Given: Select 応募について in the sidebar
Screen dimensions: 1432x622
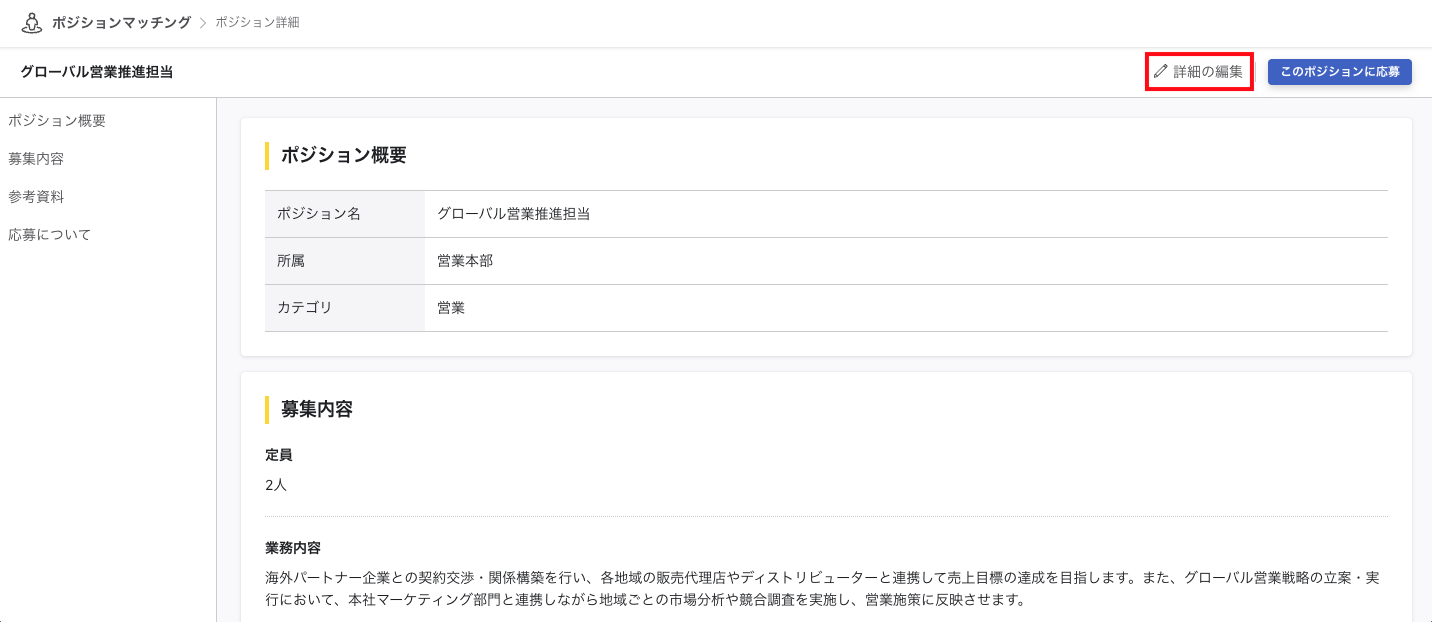Looking at the screenshot, I should point(48,234).
